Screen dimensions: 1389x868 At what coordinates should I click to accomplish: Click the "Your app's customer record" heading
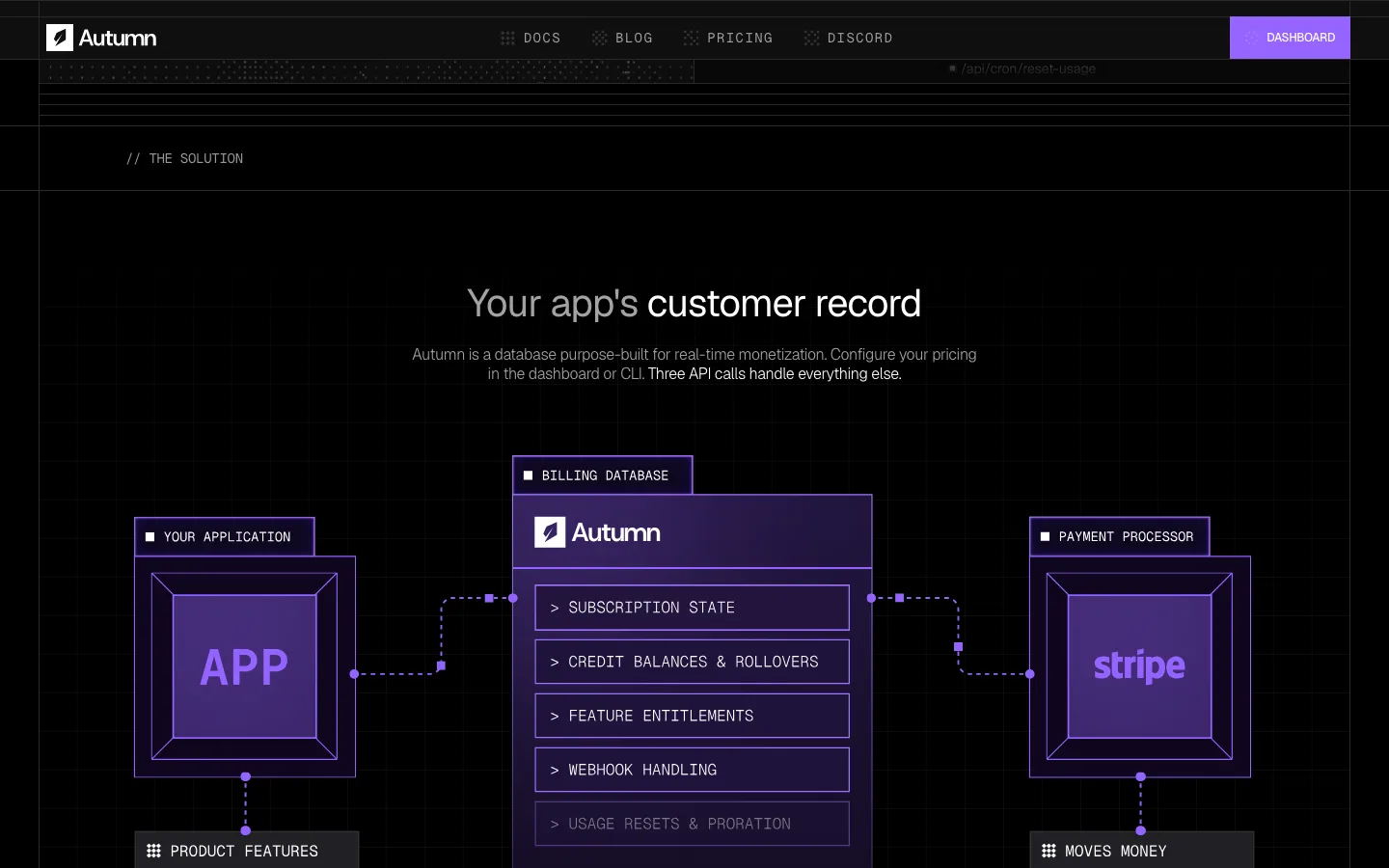click(x=694, y=303)
